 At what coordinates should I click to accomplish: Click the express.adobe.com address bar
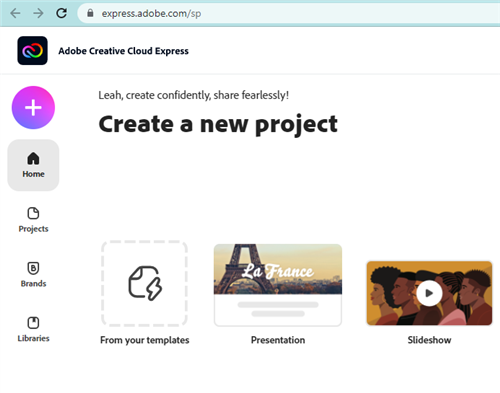click(x=289, y=13)
